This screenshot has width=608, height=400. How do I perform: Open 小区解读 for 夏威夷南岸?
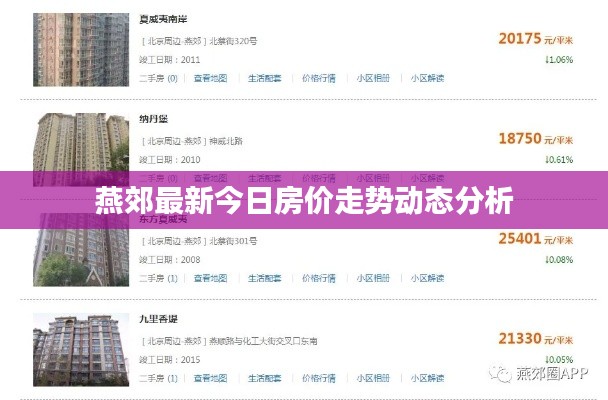pos(427,78)
